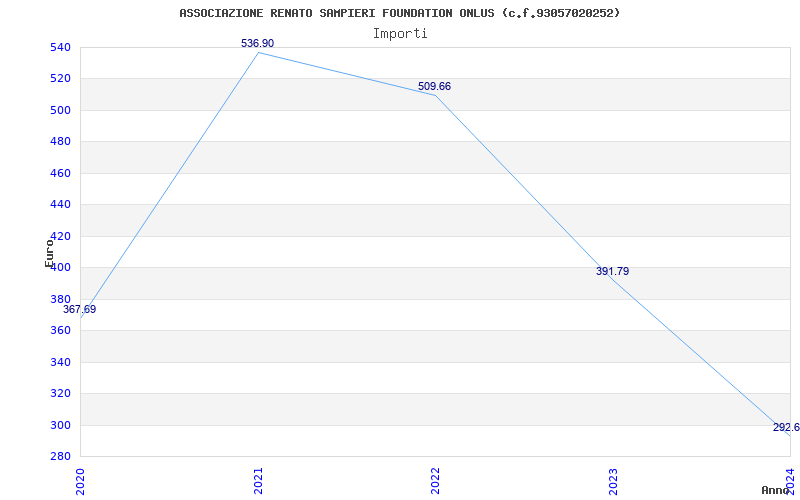This screenshot has width=800, height=500.
Task: Click the y-axis value 420
Action: pyautogui.click(x=60, y=236)
